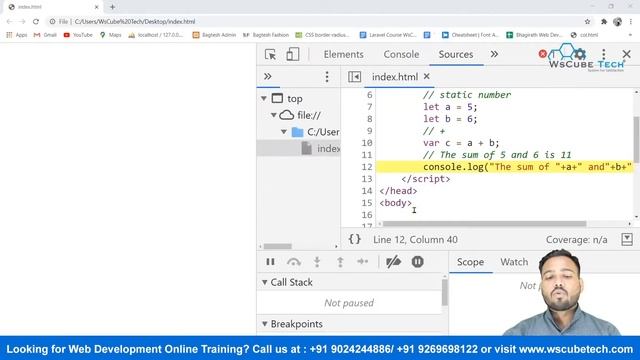Reload the page button
640x360 pixels.
tap(36, 22)
